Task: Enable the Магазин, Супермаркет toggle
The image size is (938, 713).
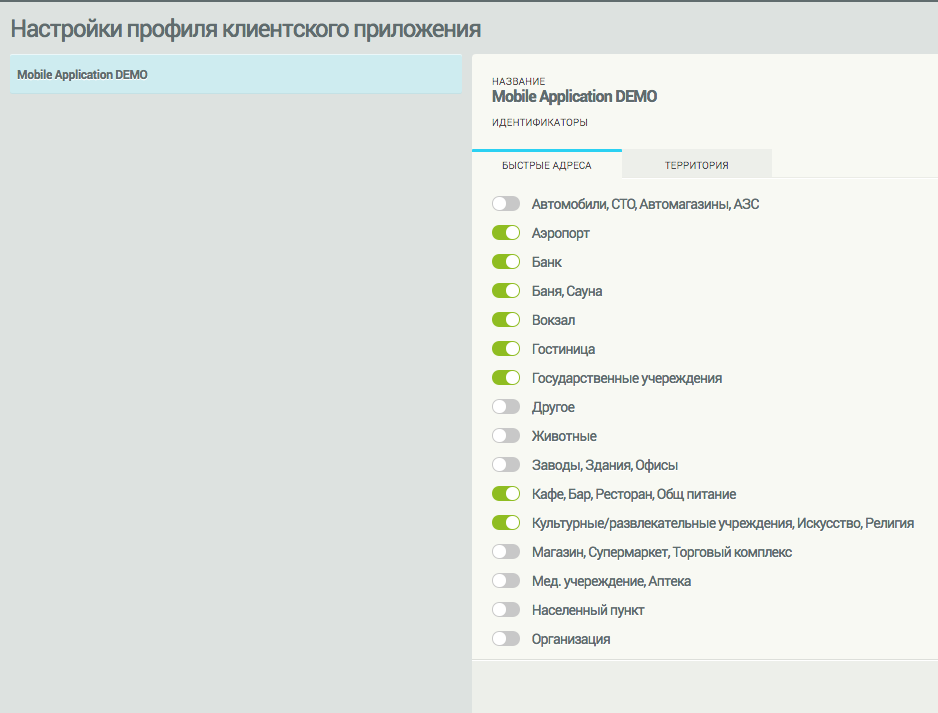Action: (x=506, y=552)
